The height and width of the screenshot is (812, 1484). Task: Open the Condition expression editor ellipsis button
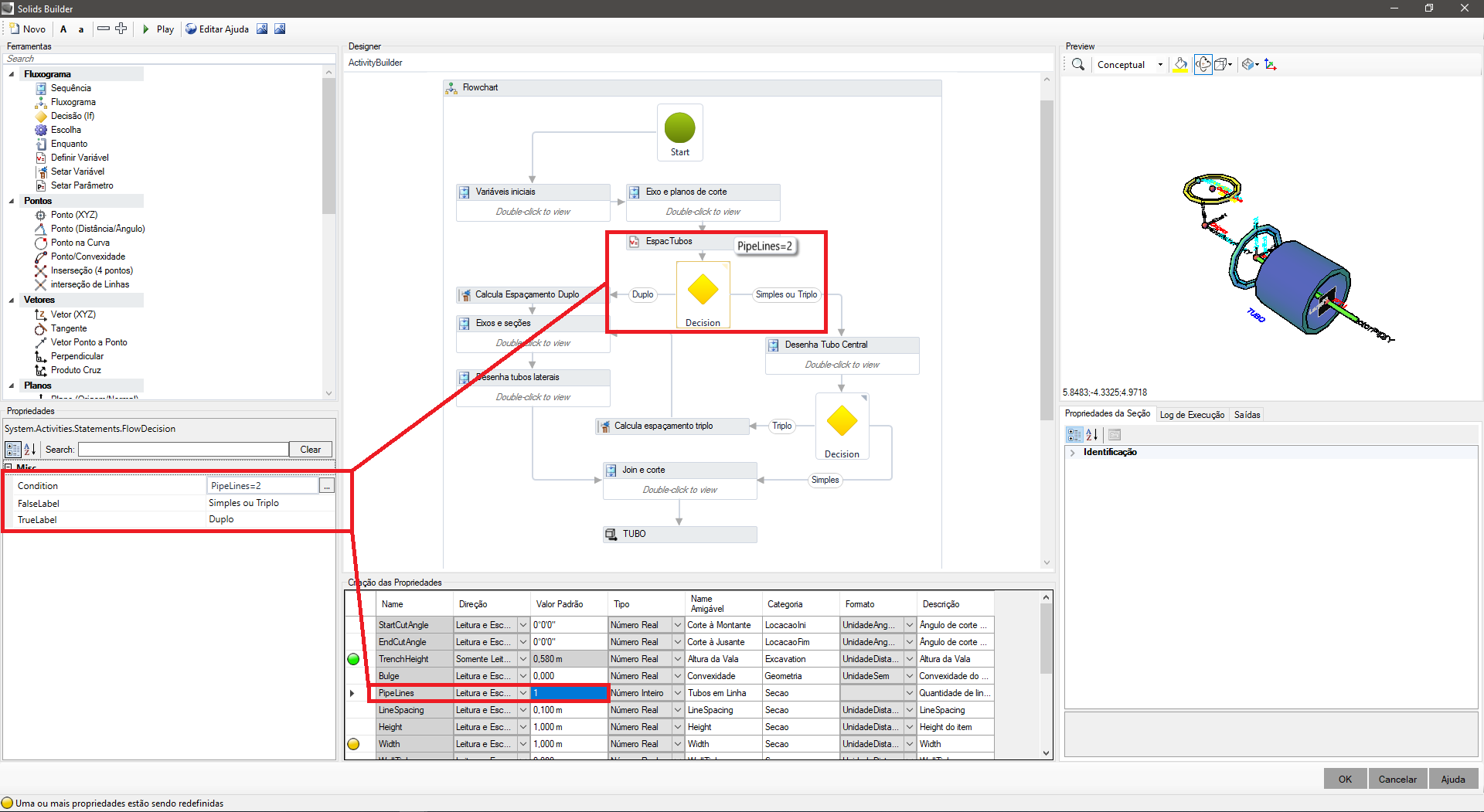point(327,485)
